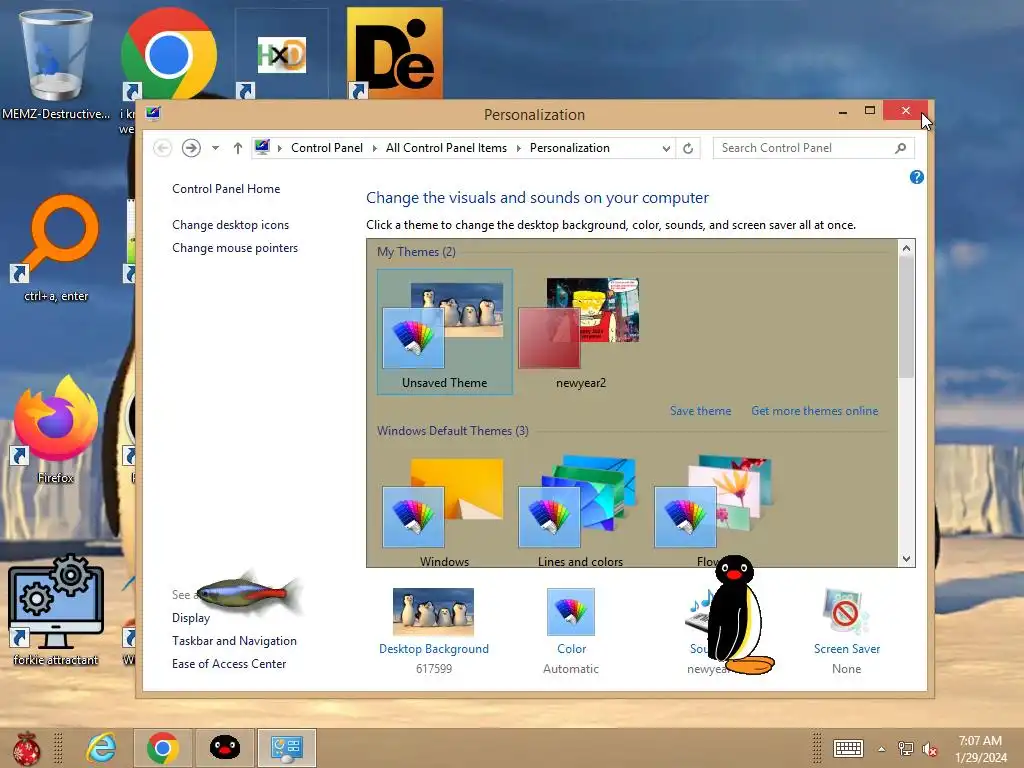
Task: Expand the address bar history dropdown
Action: click(666, 148)
